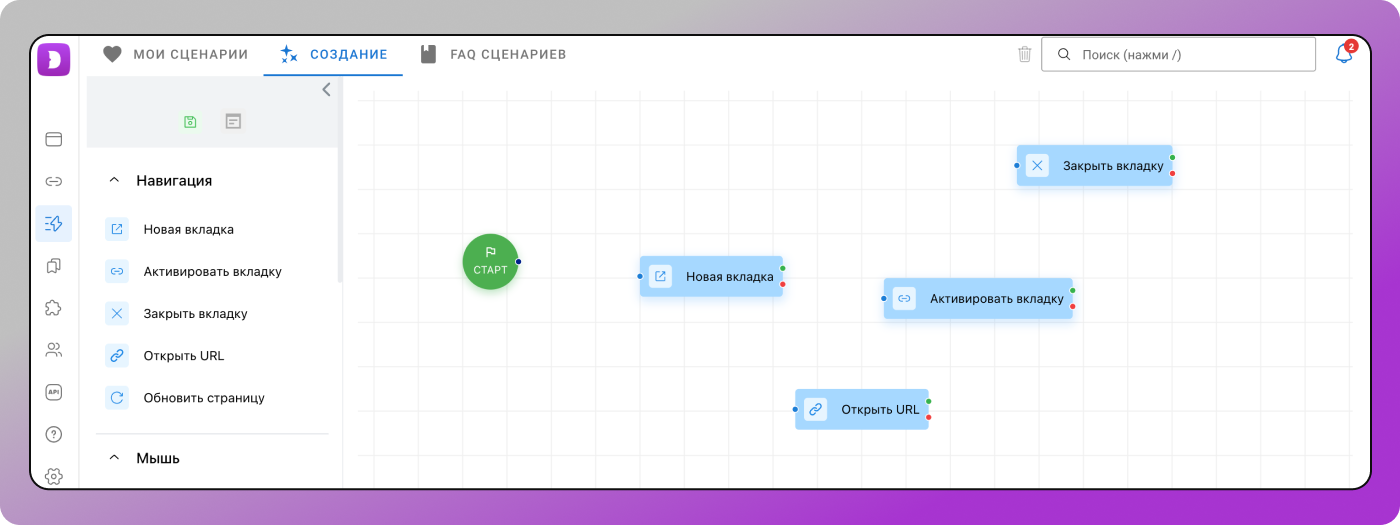Select Обновить страницу in the action list
1400x525 pixels.
click(x=203, y=397)
